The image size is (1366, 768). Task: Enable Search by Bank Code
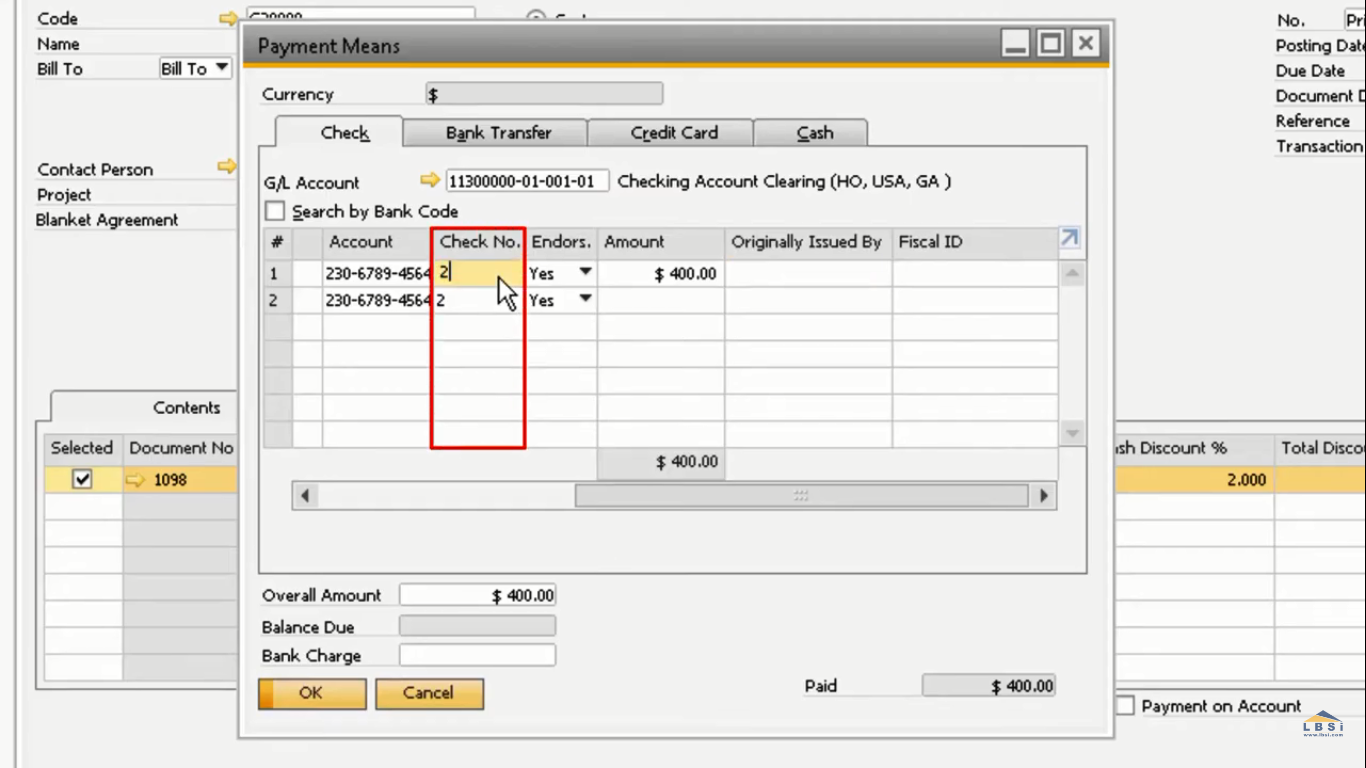275,211
